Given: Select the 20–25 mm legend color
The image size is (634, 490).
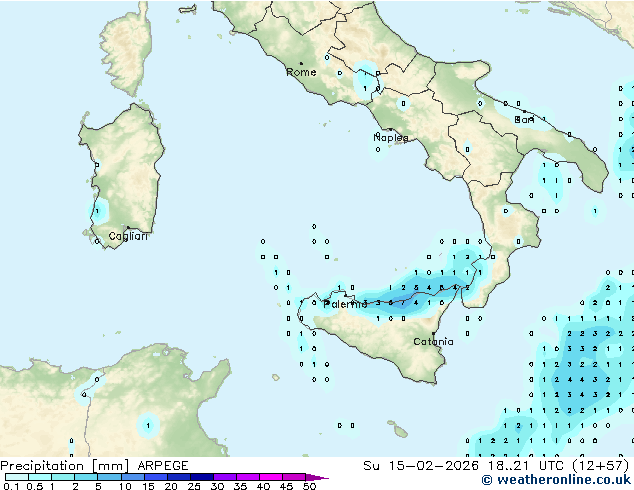Looking at the screenshot, I should pyautogui.click(x=179, y=477).
